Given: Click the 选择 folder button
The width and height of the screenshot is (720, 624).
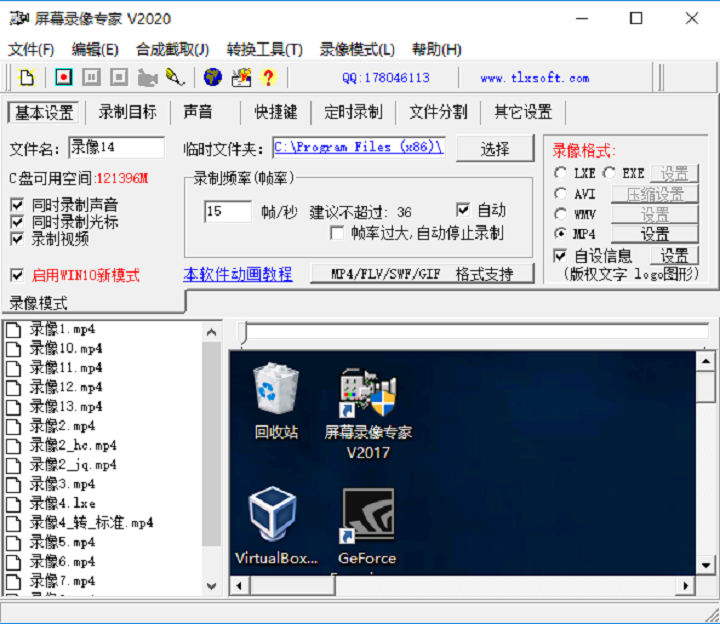Looking at the screenshot, I should click(x=495, y=149).
